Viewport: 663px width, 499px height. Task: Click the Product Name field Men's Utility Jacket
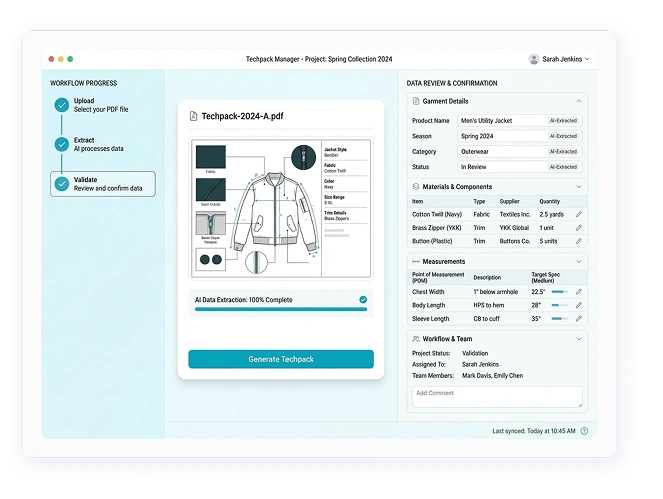pyautogui.click(x=520, y=121)
